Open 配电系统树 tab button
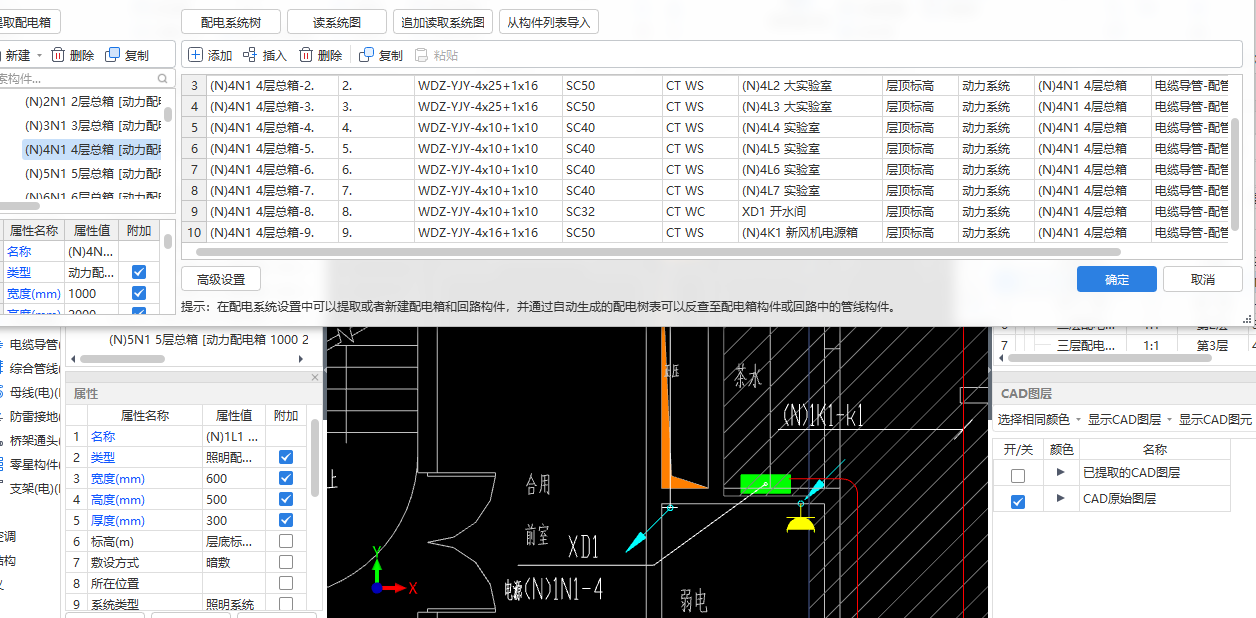This screenshot has height=618, width=1256. [x=231, y=22]
